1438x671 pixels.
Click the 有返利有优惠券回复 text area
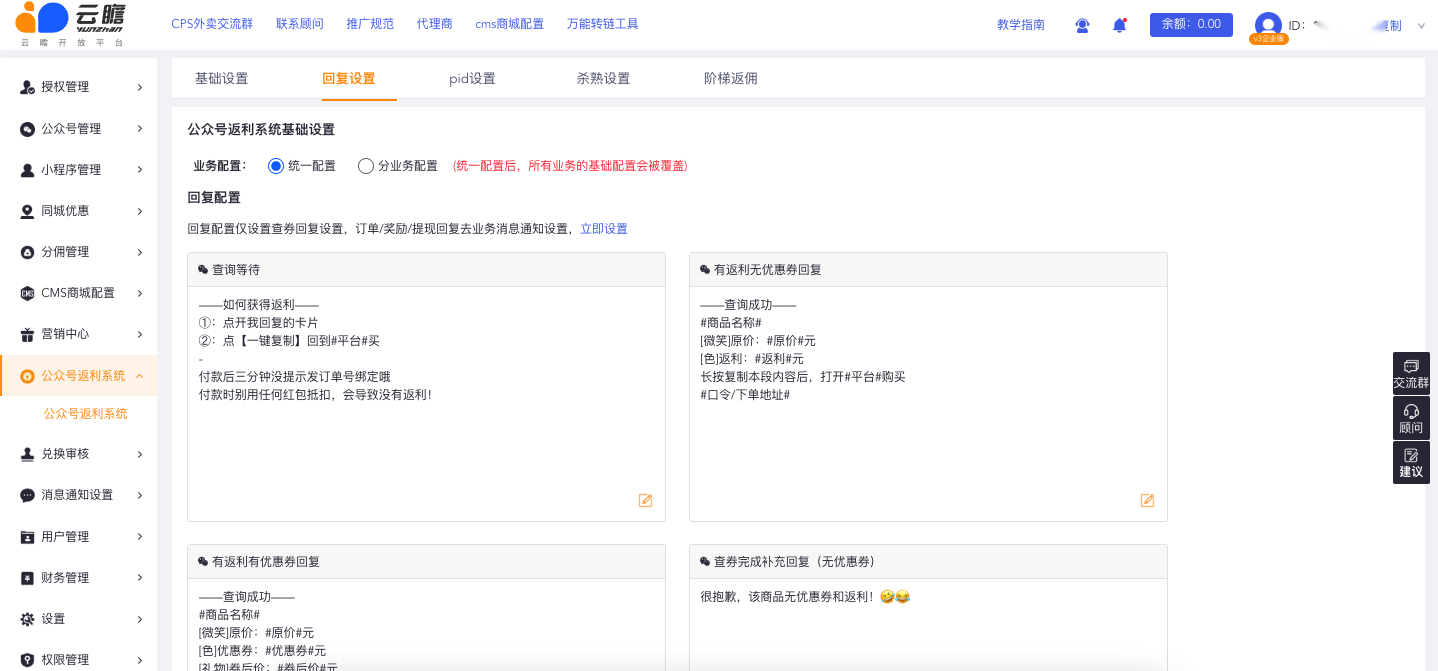(x=426, y=625)
